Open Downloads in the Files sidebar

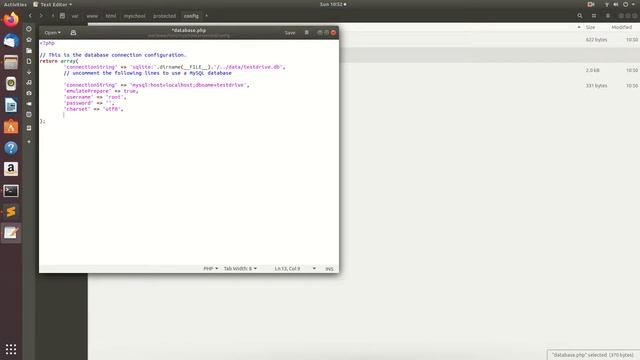(29, 72)
